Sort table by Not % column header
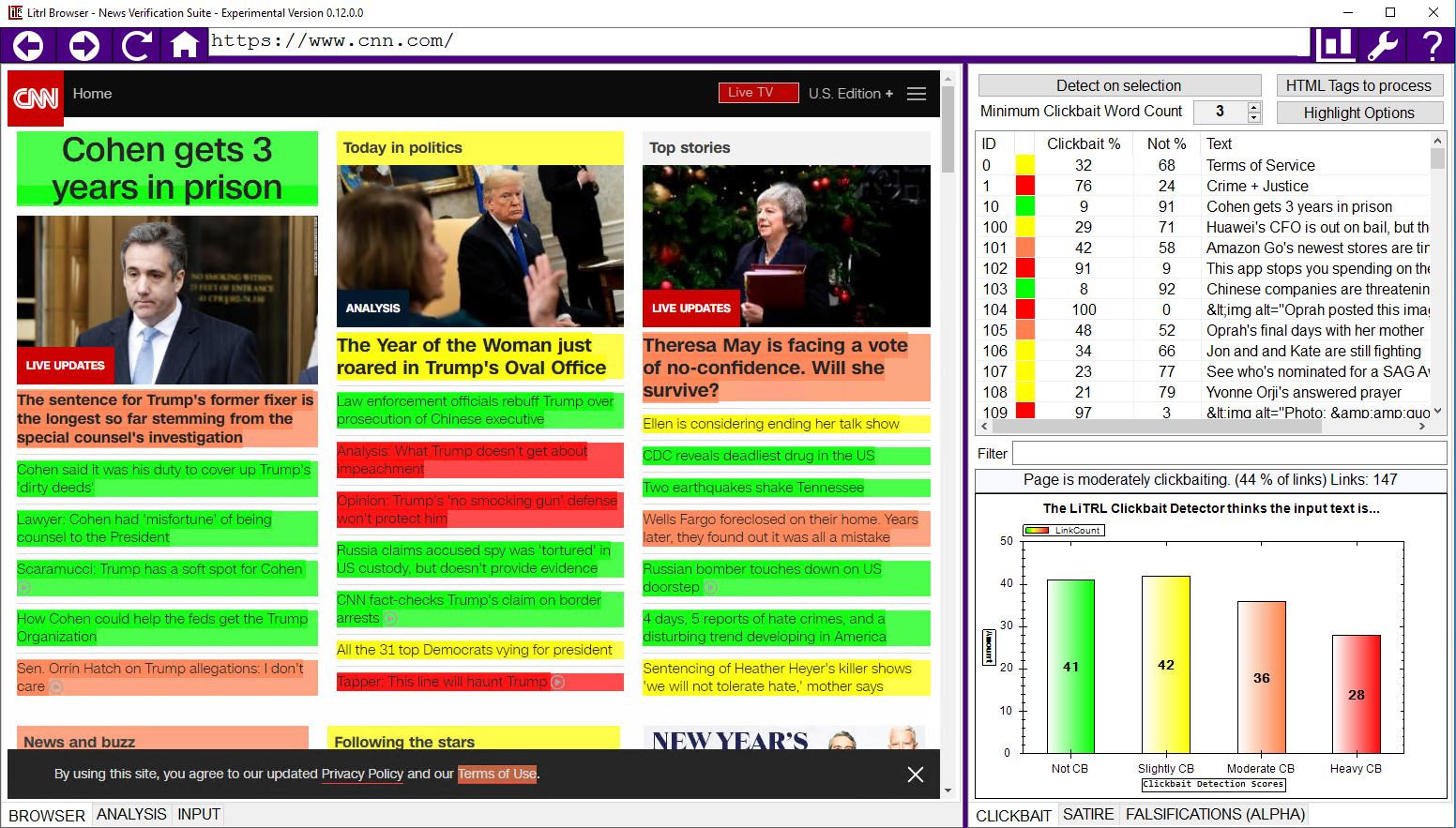Image resolution: width=1456 pixels, height=828 pixels. 1166,143
